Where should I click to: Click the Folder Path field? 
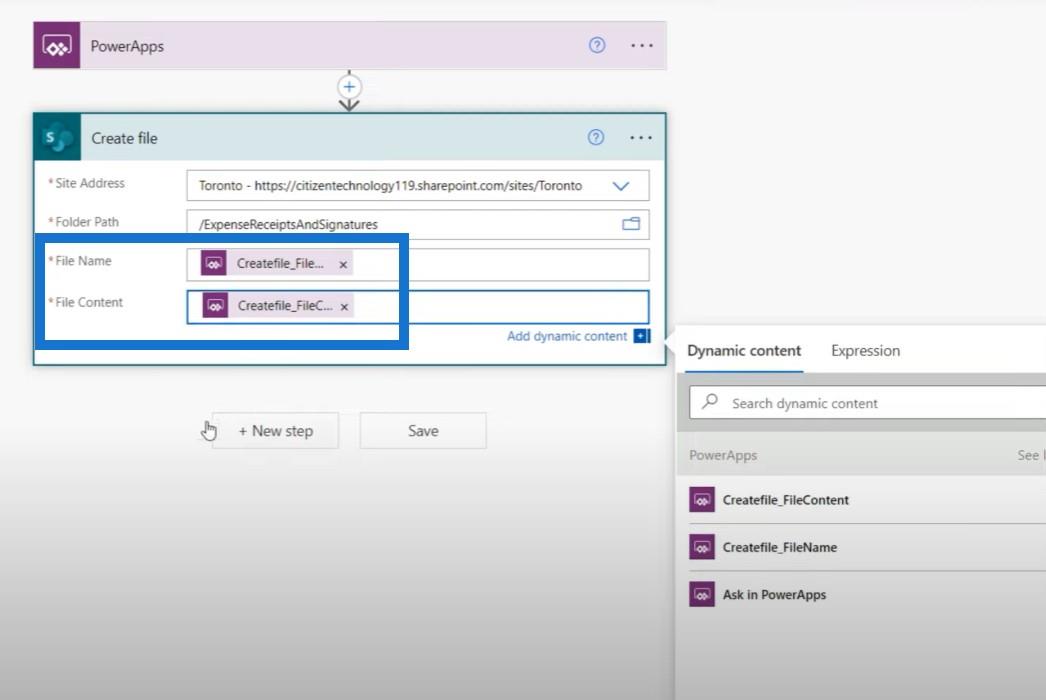(418, 224)
